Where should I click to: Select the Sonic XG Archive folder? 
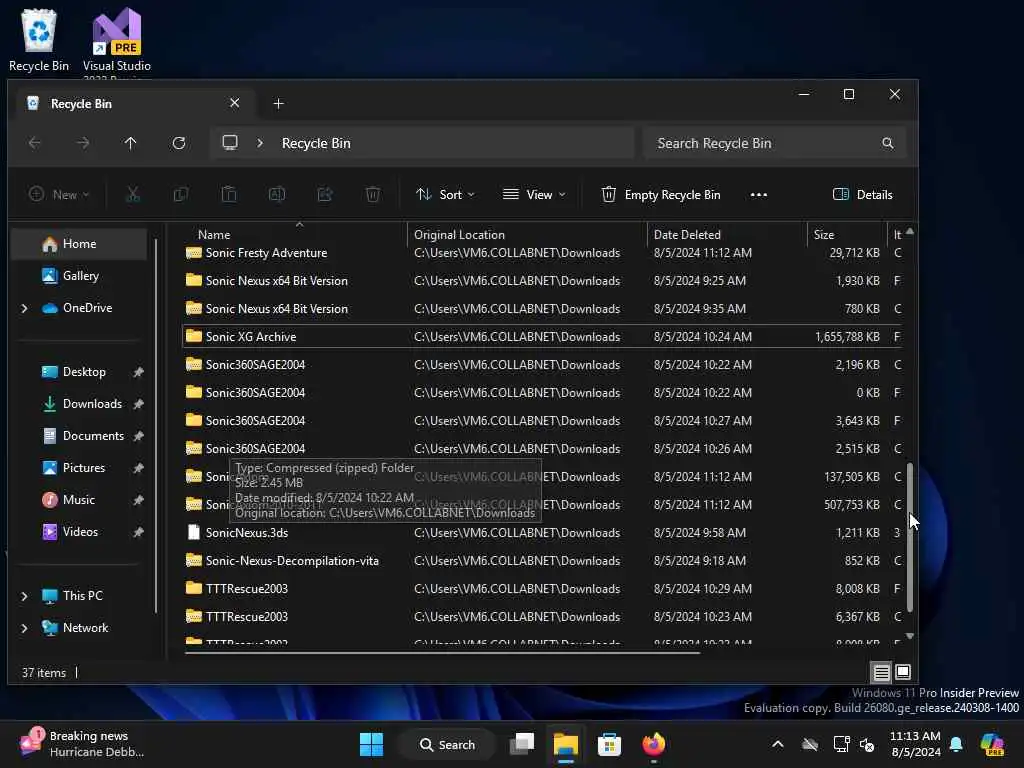click(541, 336)
